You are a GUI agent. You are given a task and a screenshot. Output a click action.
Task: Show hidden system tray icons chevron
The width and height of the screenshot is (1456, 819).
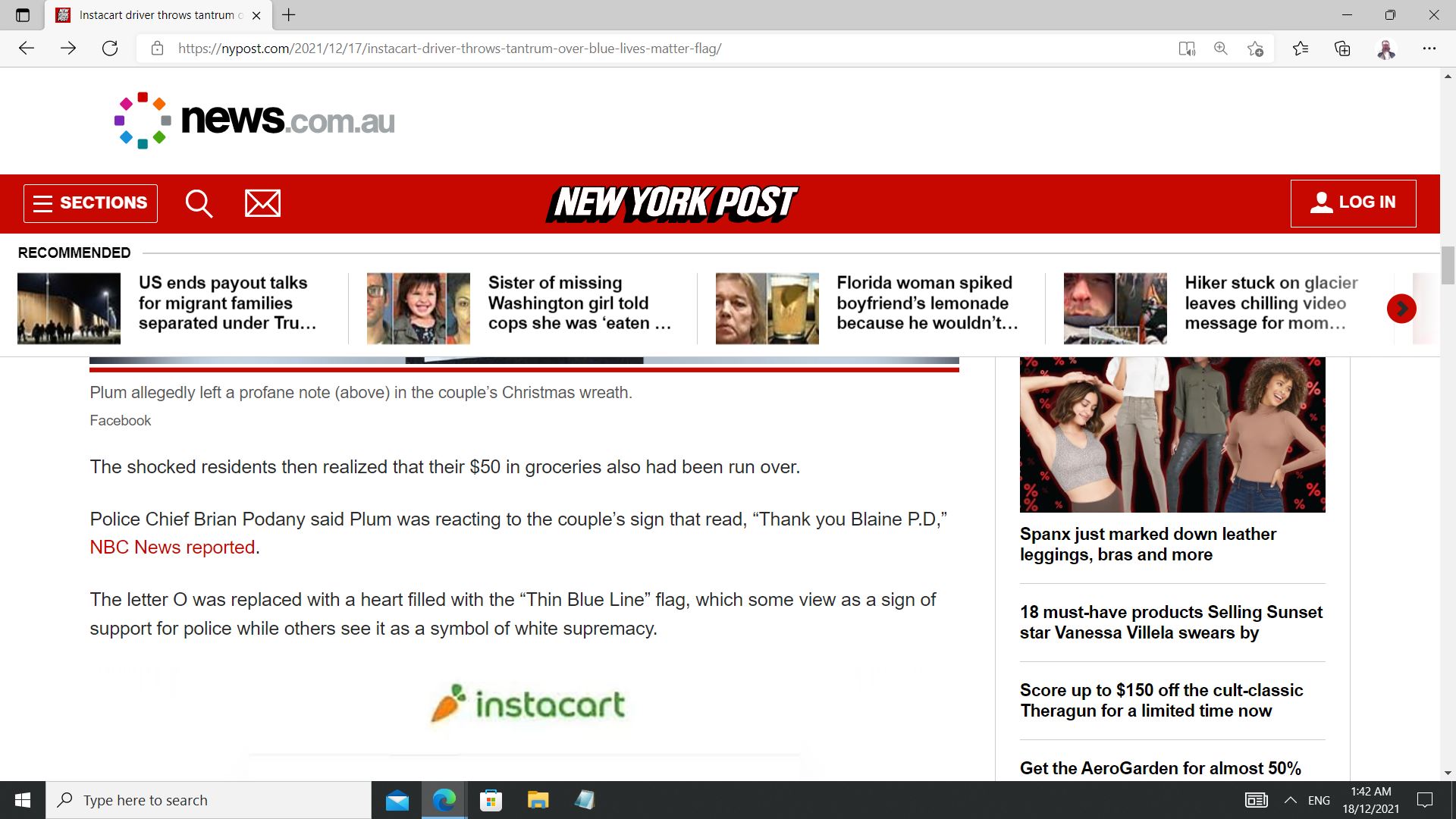point(1290,800)
